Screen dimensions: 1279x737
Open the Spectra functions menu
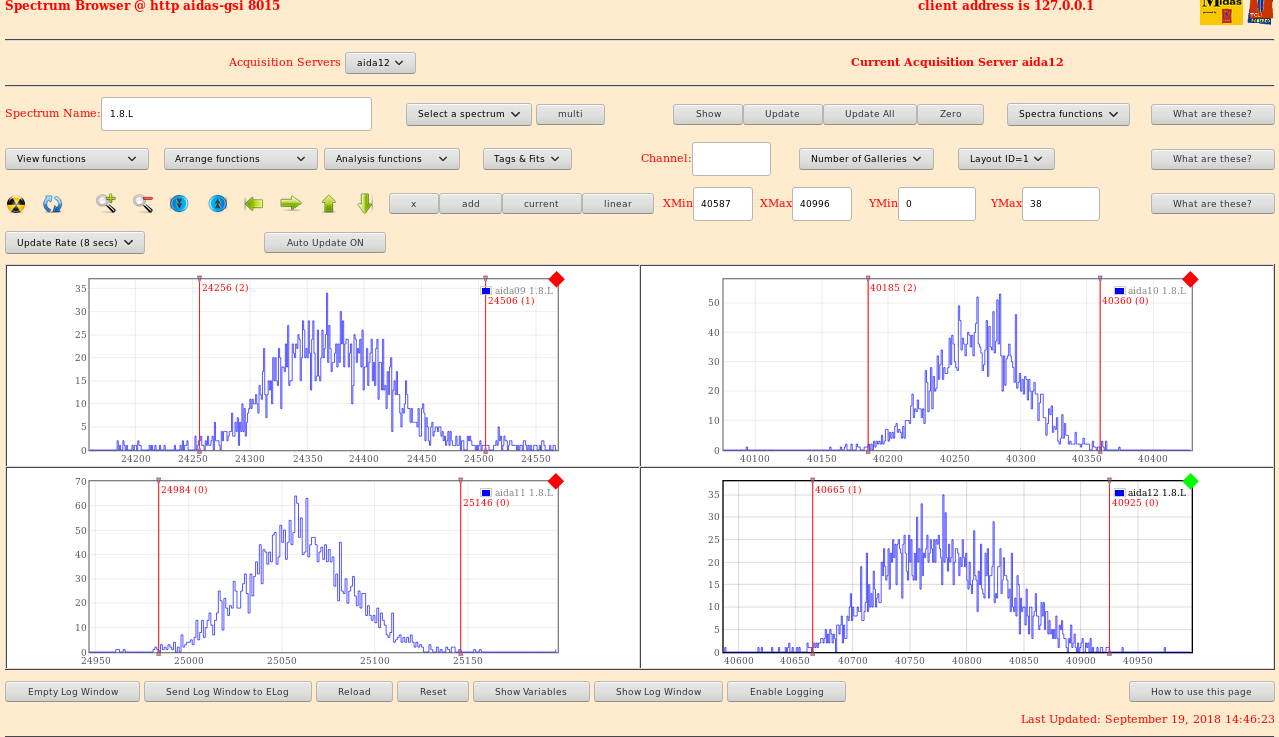point(1068,114)
